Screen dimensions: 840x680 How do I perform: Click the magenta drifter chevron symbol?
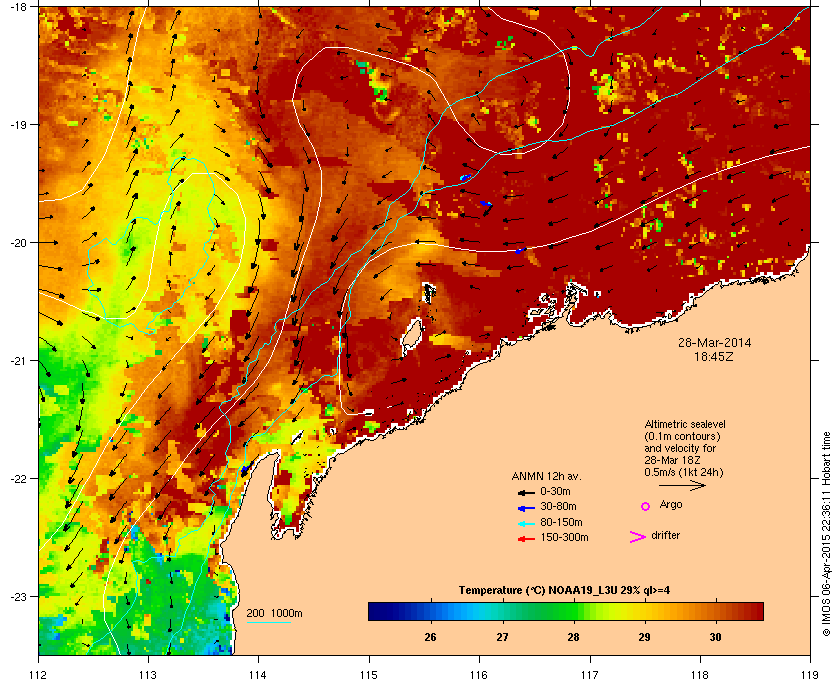tap(638, 537)
